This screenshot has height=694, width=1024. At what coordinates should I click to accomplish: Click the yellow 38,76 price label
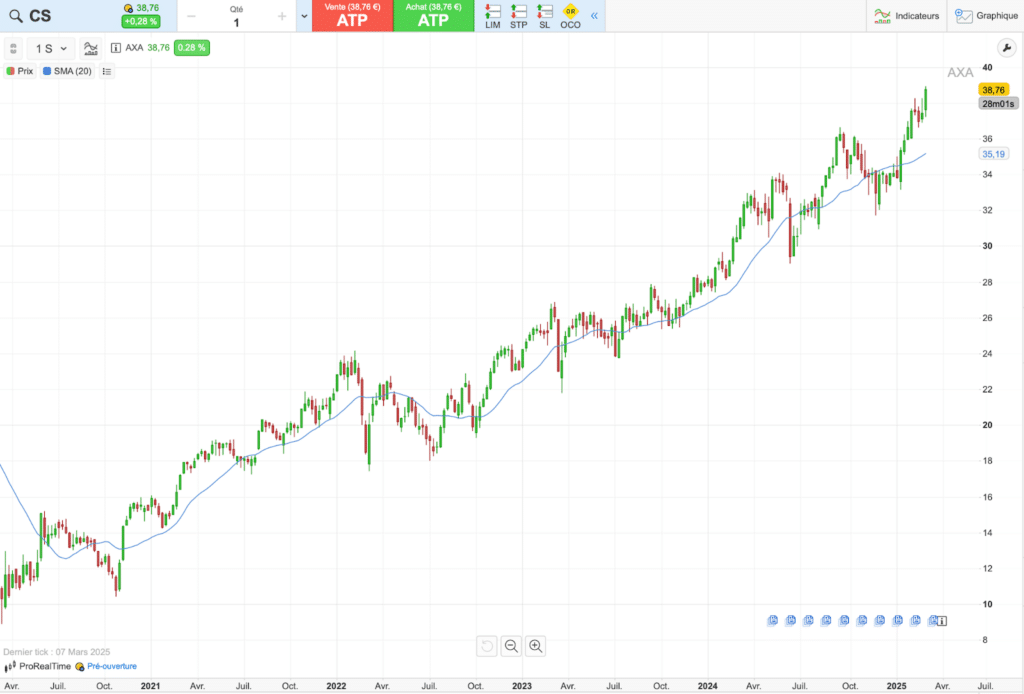click(x=993, y=90)
